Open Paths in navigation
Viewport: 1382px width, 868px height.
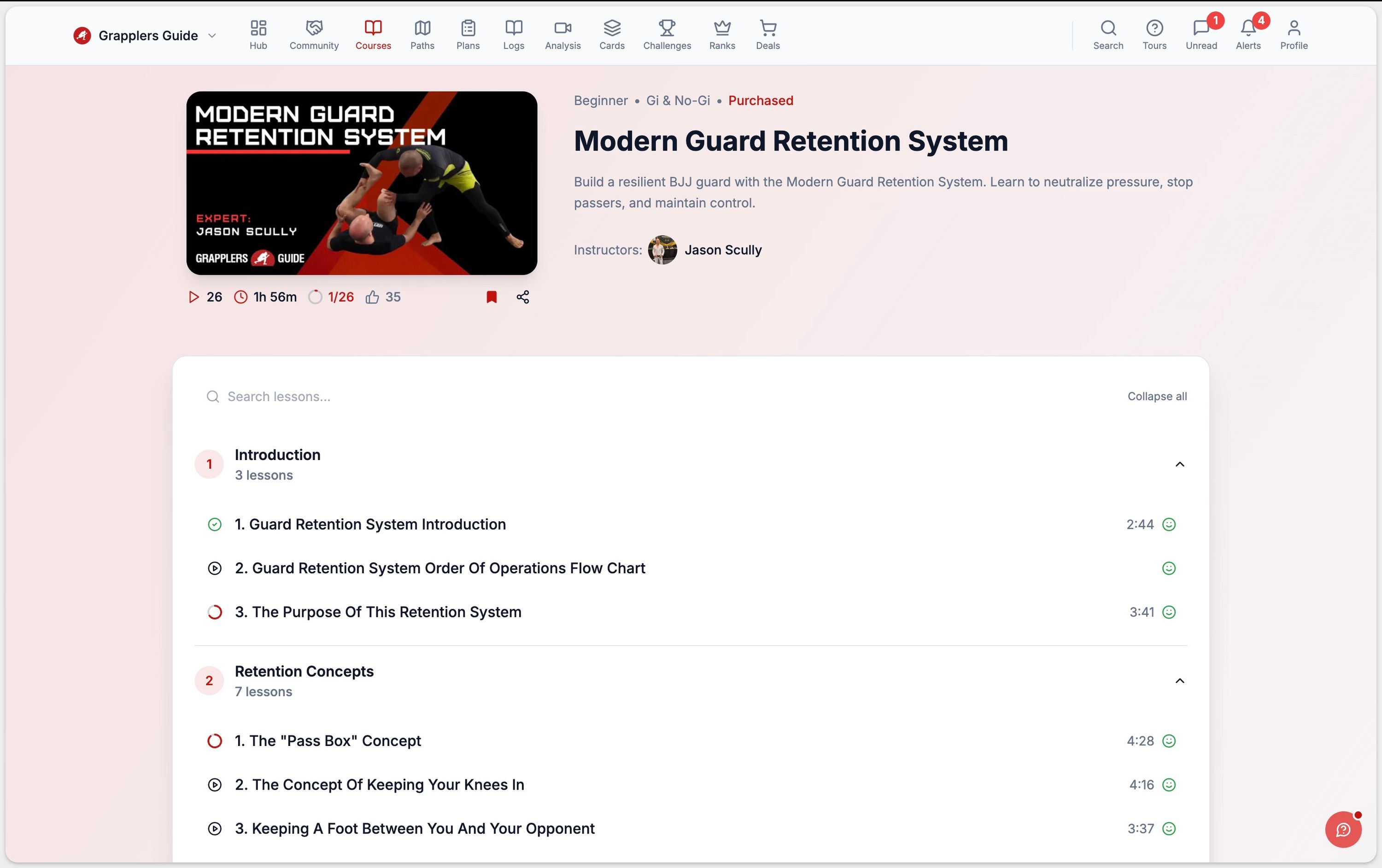(x=422, y=35)
